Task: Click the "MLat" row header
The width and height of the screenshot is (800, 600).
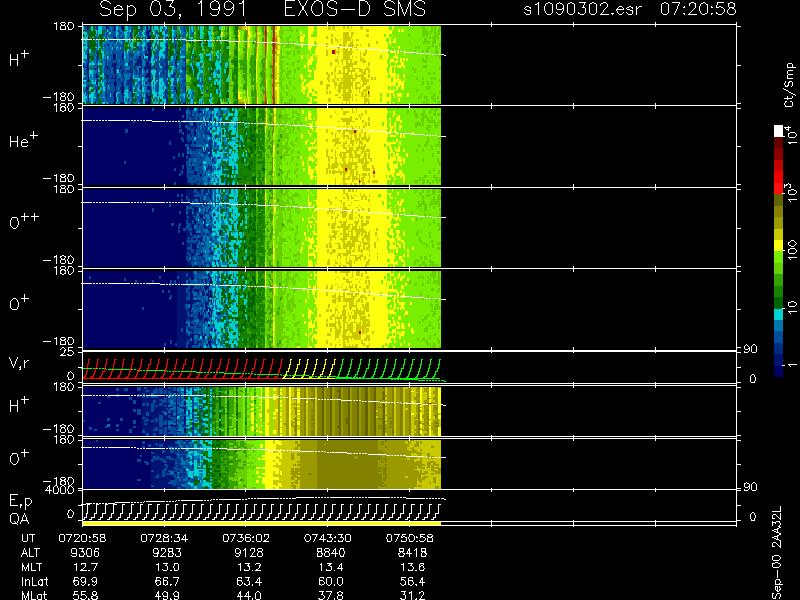Action: click(34, 595)
